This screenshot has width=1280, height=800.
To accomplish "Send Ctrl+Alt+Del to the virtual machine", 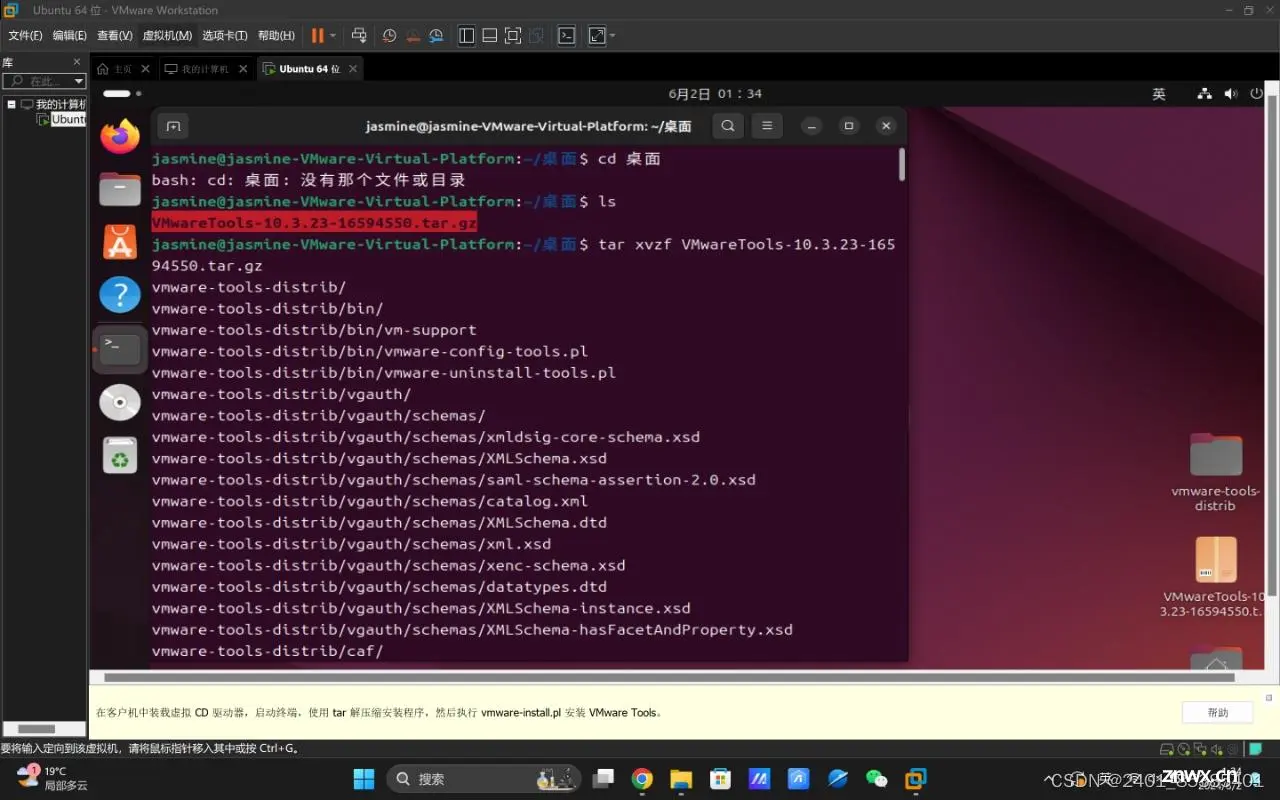I will tap(359, 35).
